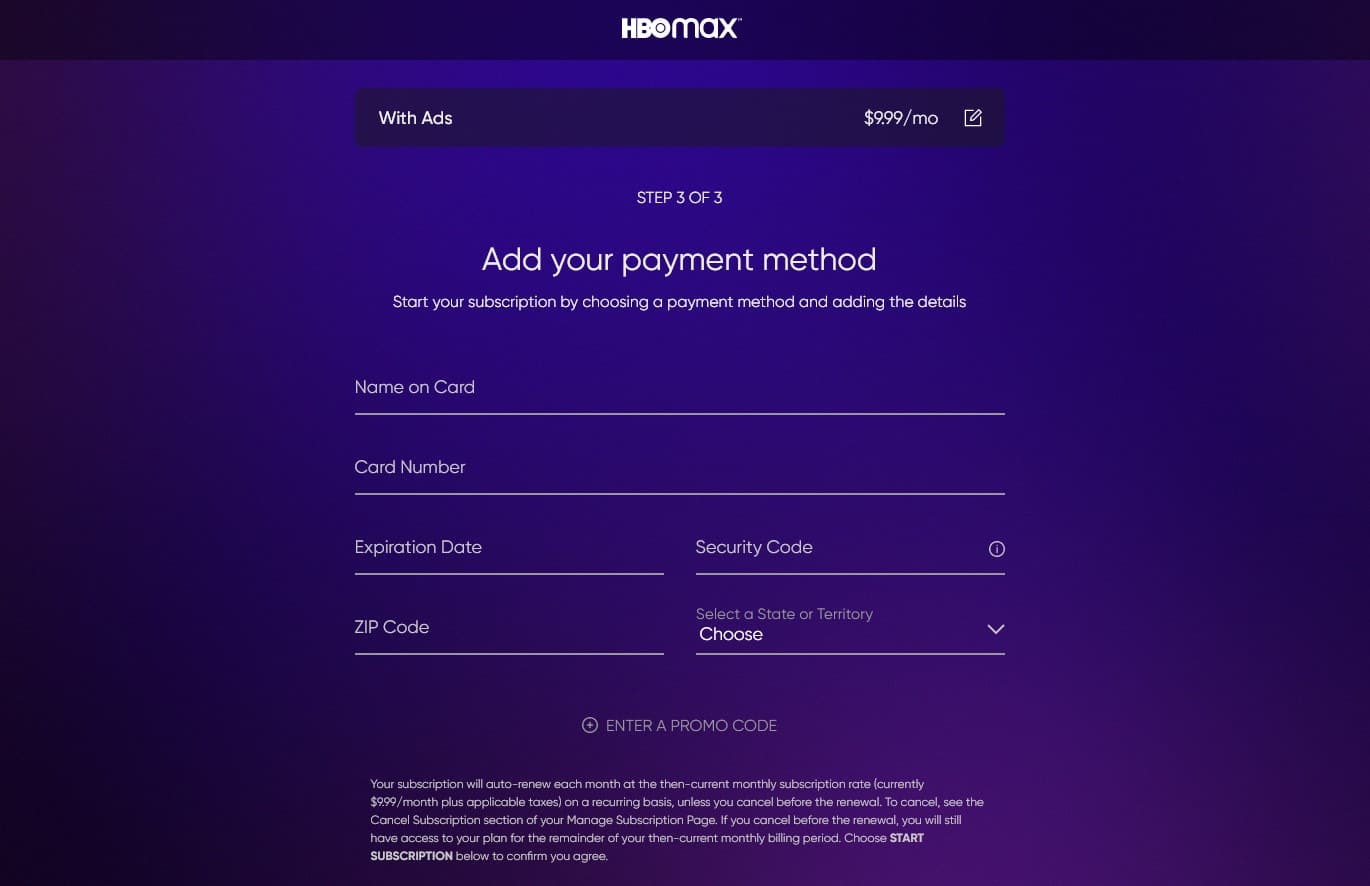Click the bold START SUBSCRIPTION text
This screenshot has width=1370, height=886.
point(647,847)
